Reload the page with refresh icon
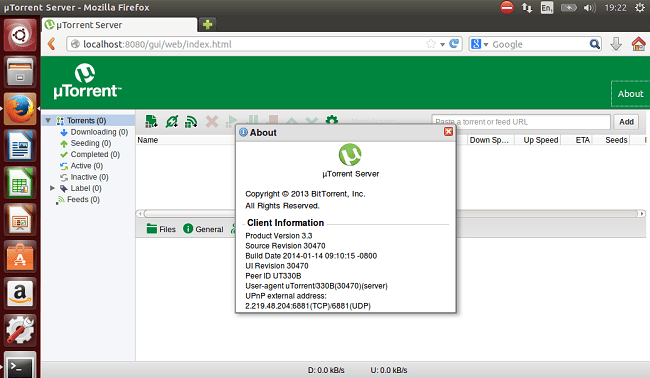Viewport: 650px width, 378px height. click(454, 44)
